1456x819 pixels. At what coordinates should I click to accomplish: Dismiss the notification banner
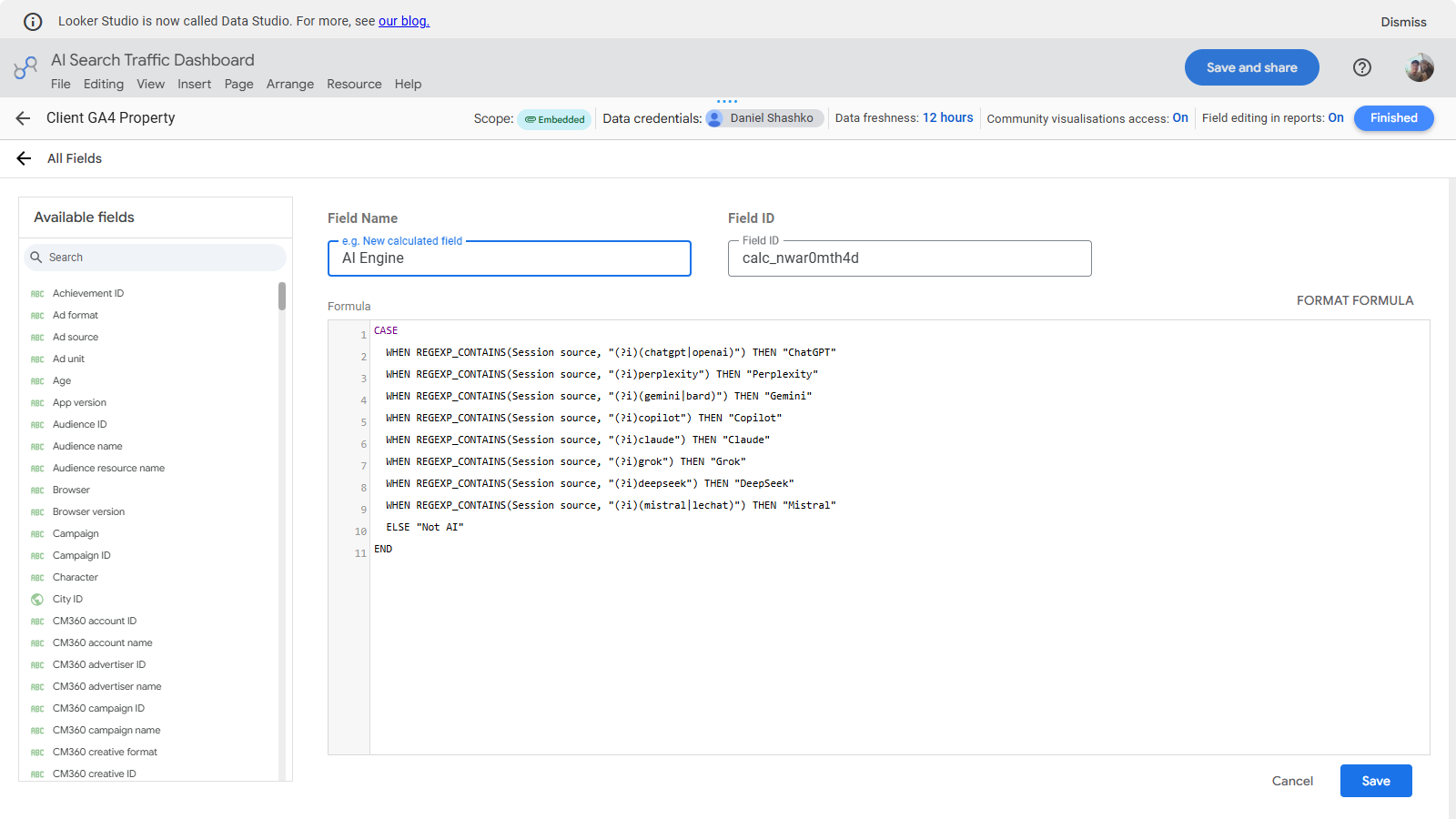pos(1403,22)
